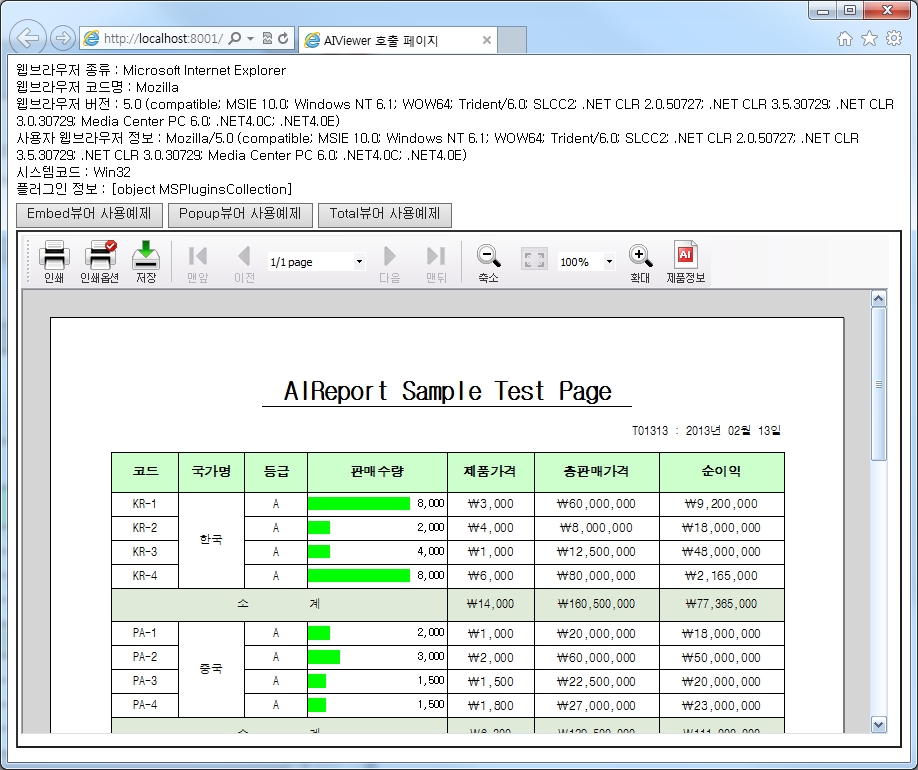Click the 총판매가격 column header
The width and height of the screenshot is (918, 770).
(x=597, y=471)
